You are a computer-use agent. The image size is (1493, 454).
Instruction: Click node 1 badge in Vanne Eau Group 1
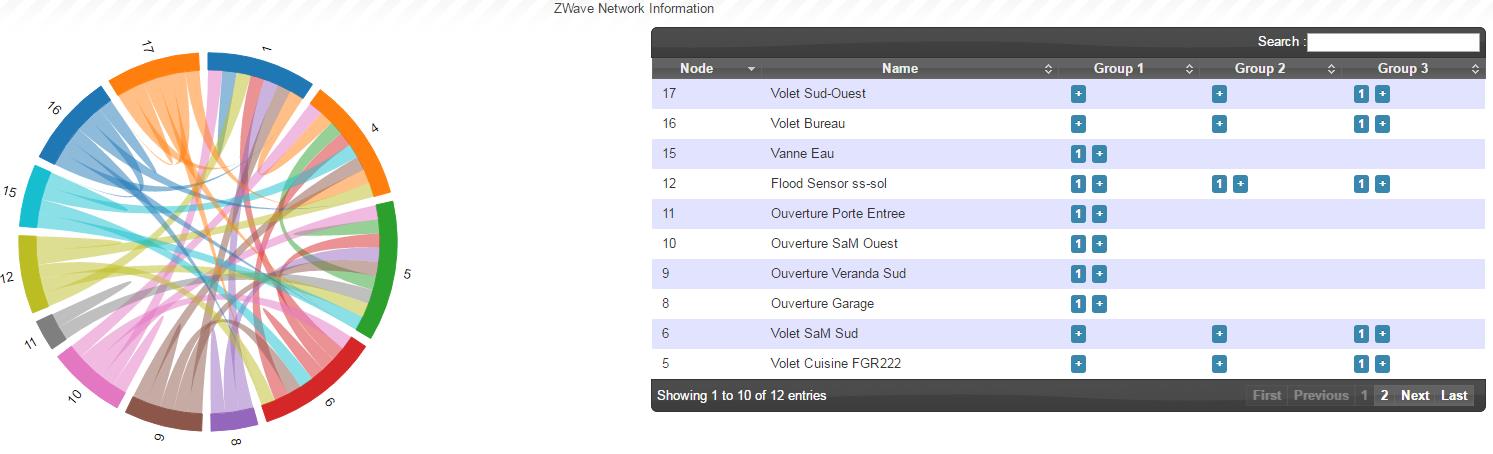tap(1078, 154)
